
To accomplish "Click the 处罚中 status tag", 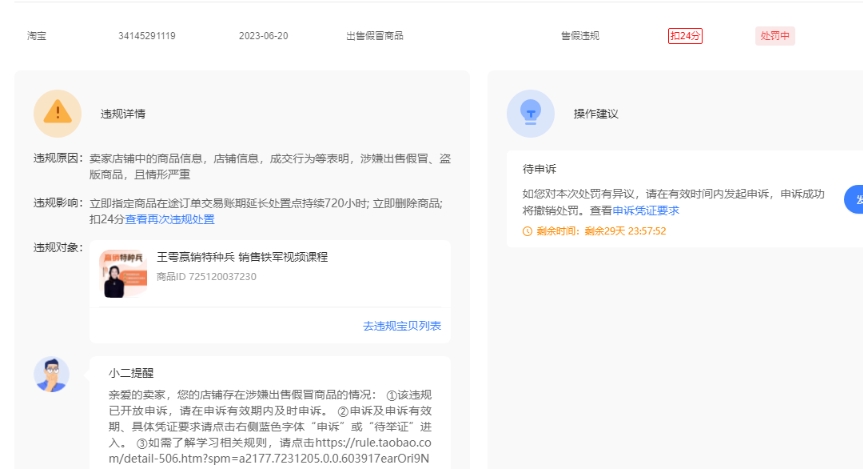I will point(775,36).
